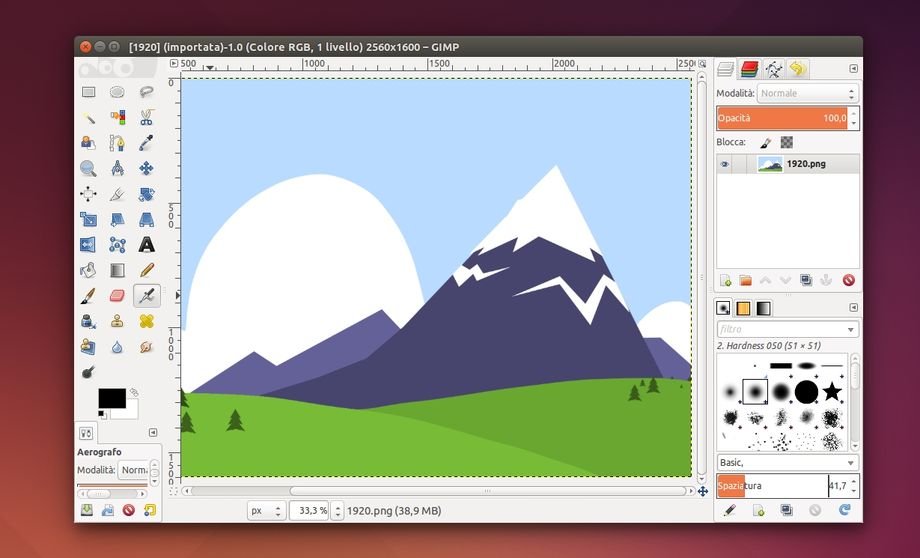Select the Foreground Select tool
This screenshot has width=920, height=558.
click(89, 143)
